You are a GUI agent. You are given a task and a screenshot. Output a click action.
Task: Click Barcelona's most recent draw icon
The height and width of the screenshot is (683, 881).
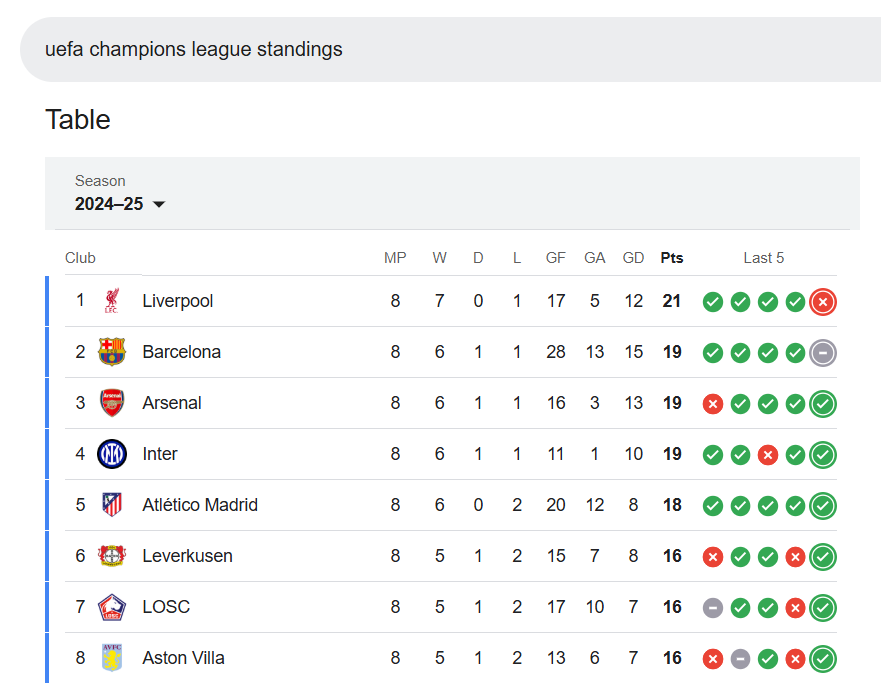click(x=823, y=353)
